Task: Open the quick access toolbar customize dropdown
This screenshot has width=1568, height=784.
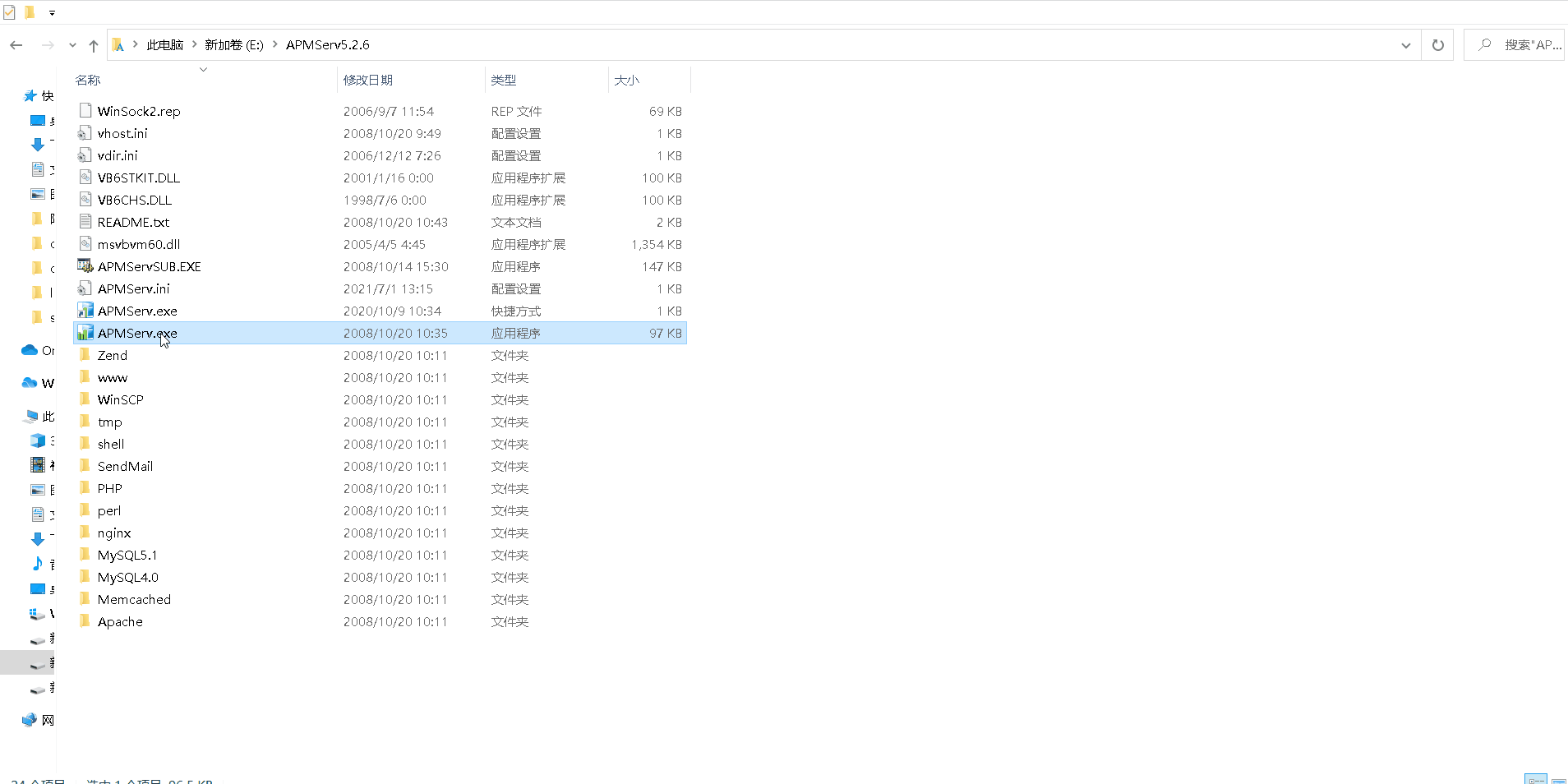Action: (x=52, y=12)
